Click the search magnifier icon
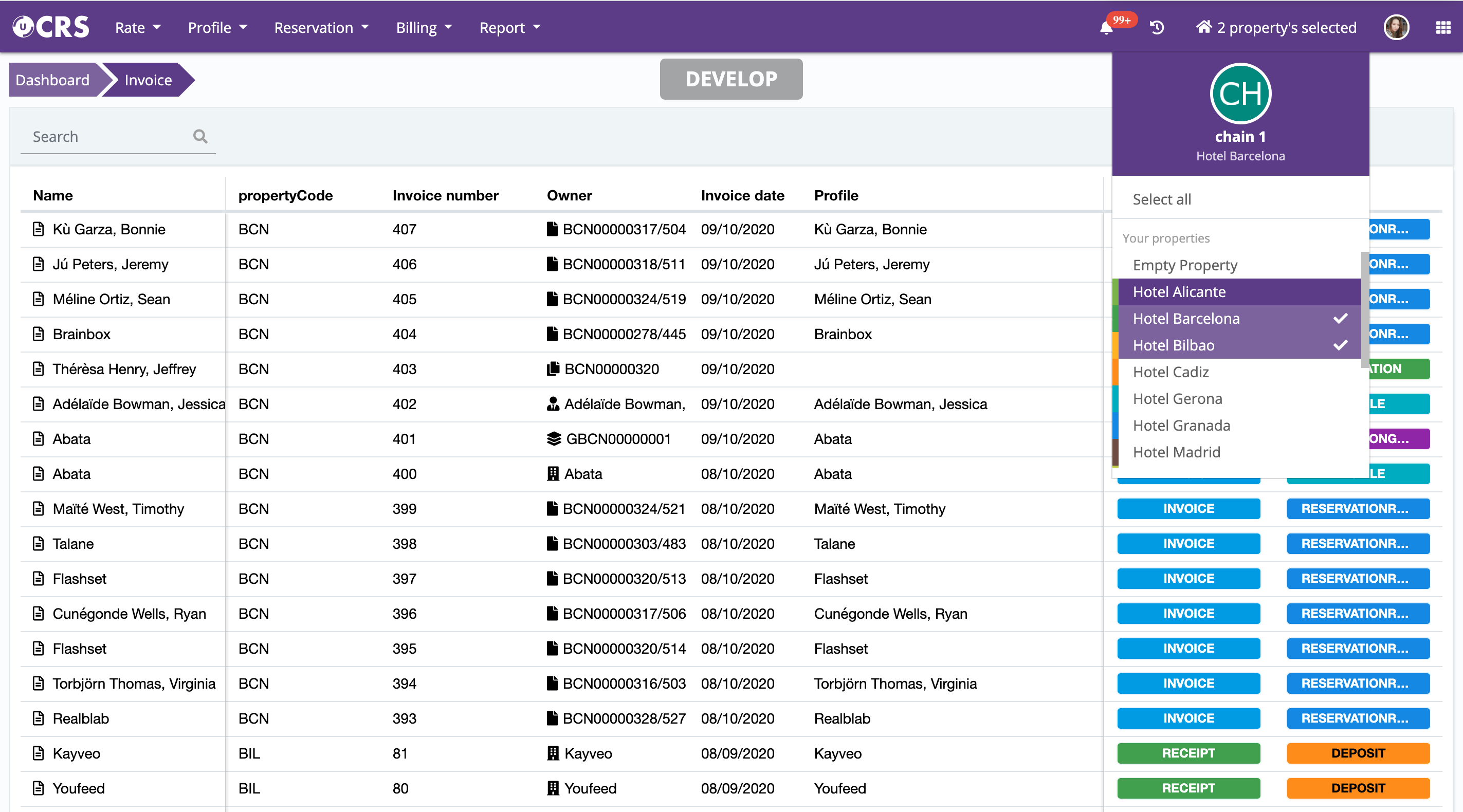1463x812 pixels. 200,136
